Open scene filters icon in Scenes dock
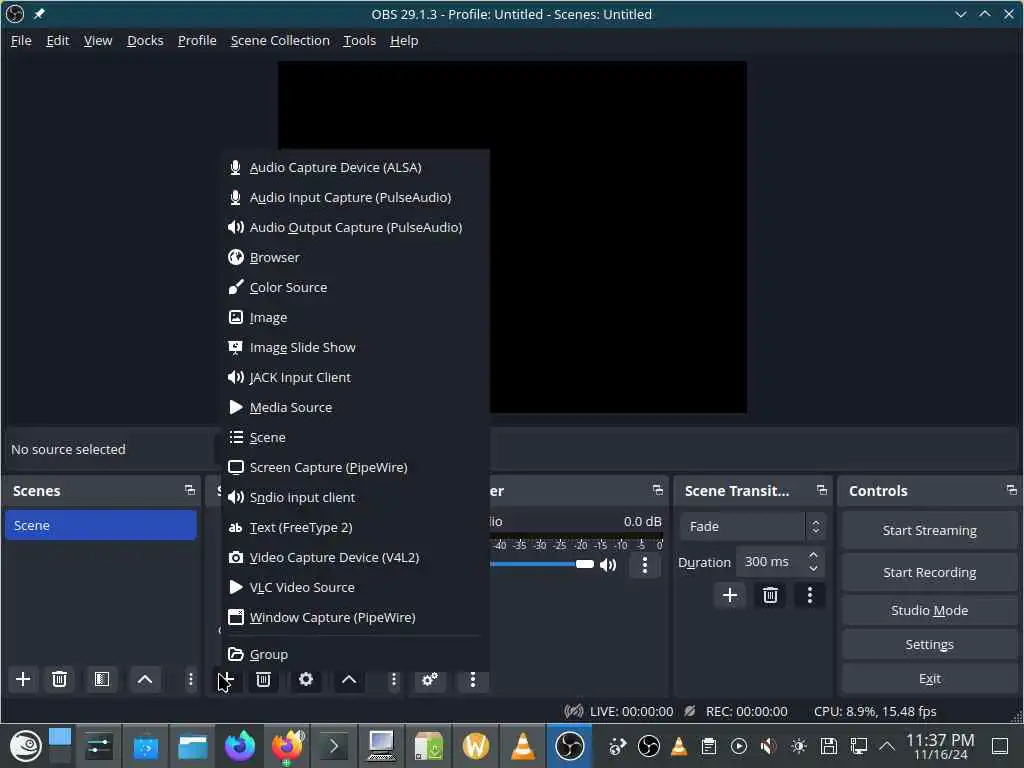The height and width of the screenshot is (768, 1024). point(102,679)
